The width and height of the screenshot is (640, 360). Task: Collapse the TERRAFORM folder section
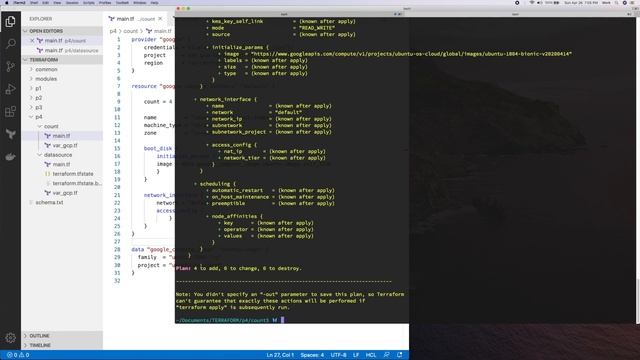[62, 60]
